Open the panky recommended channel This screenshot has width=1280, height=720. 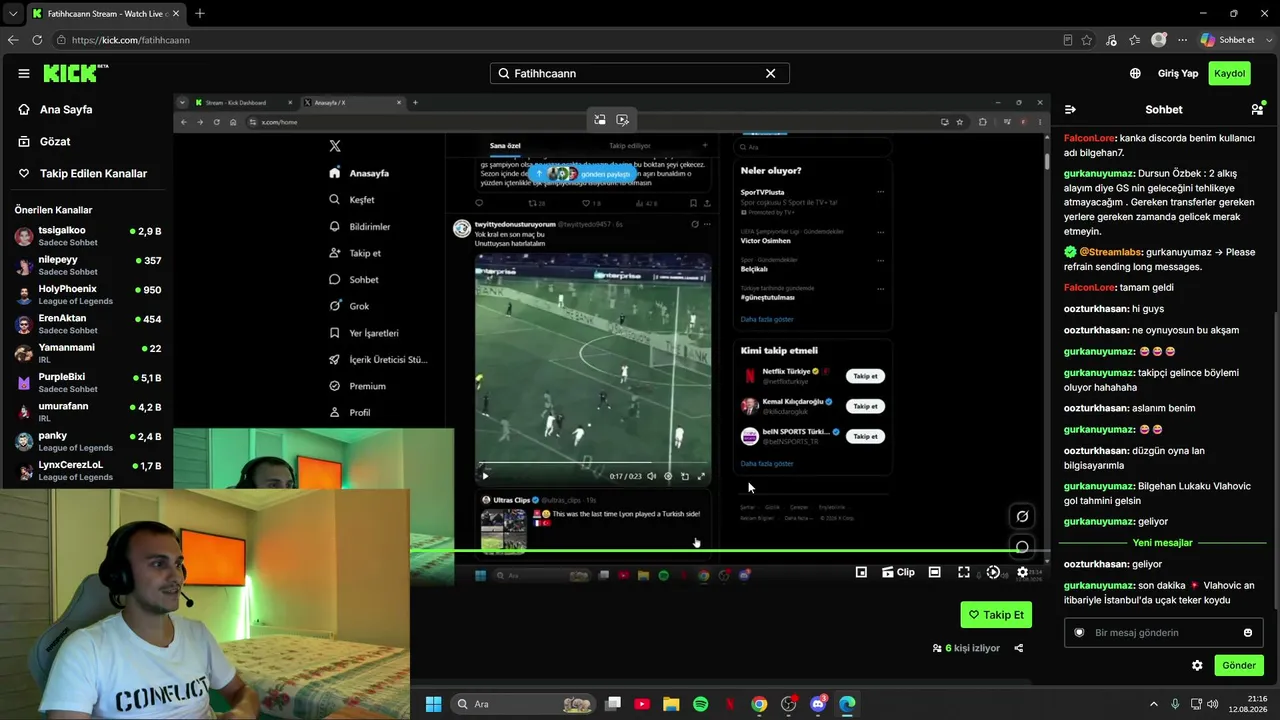(88, 441)
